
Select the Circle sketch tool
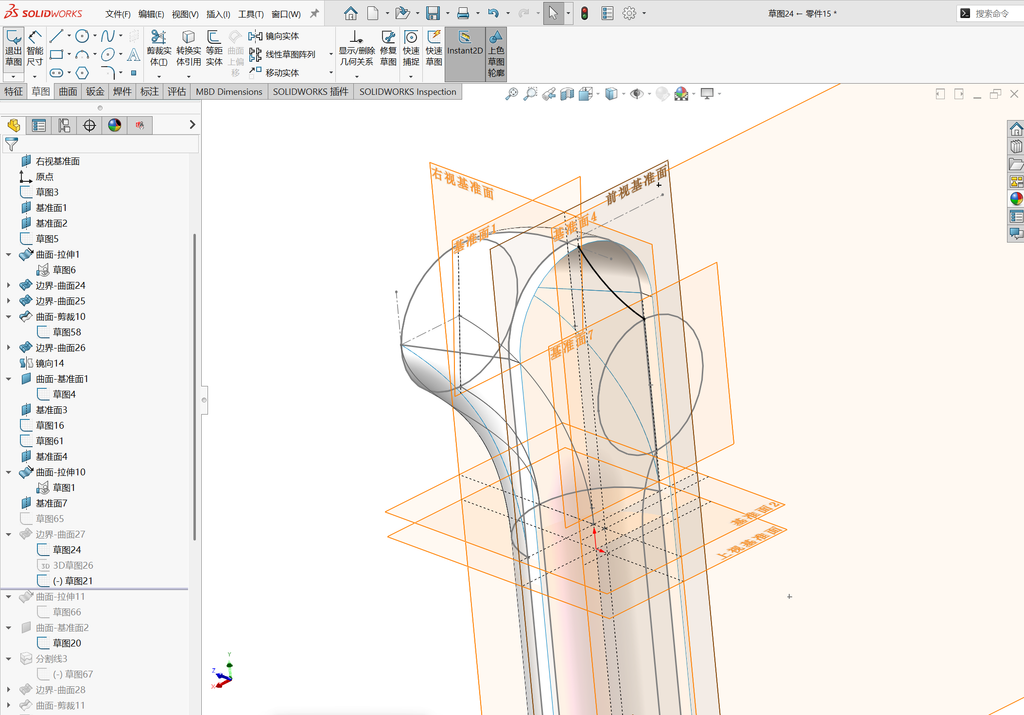point(82,36)
